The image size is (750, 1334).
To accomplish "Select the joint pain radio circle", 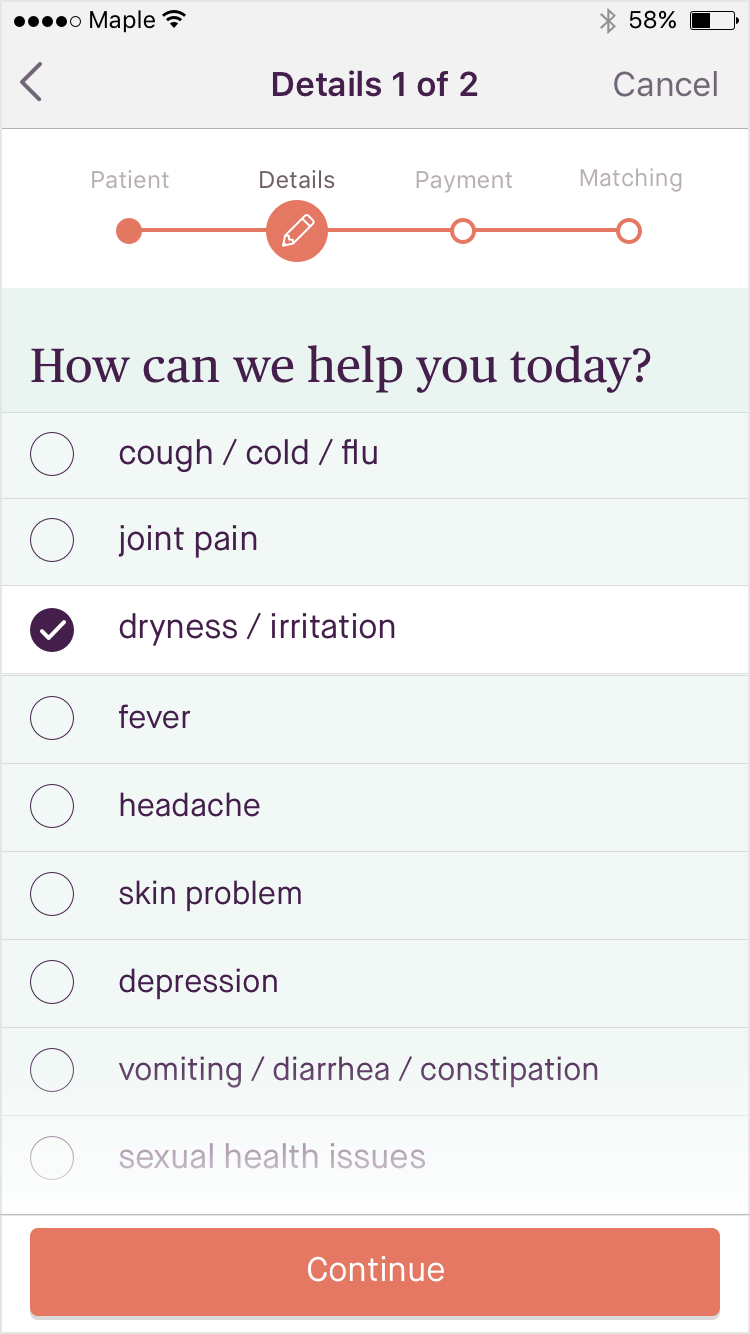I will [x=52, y=541].
